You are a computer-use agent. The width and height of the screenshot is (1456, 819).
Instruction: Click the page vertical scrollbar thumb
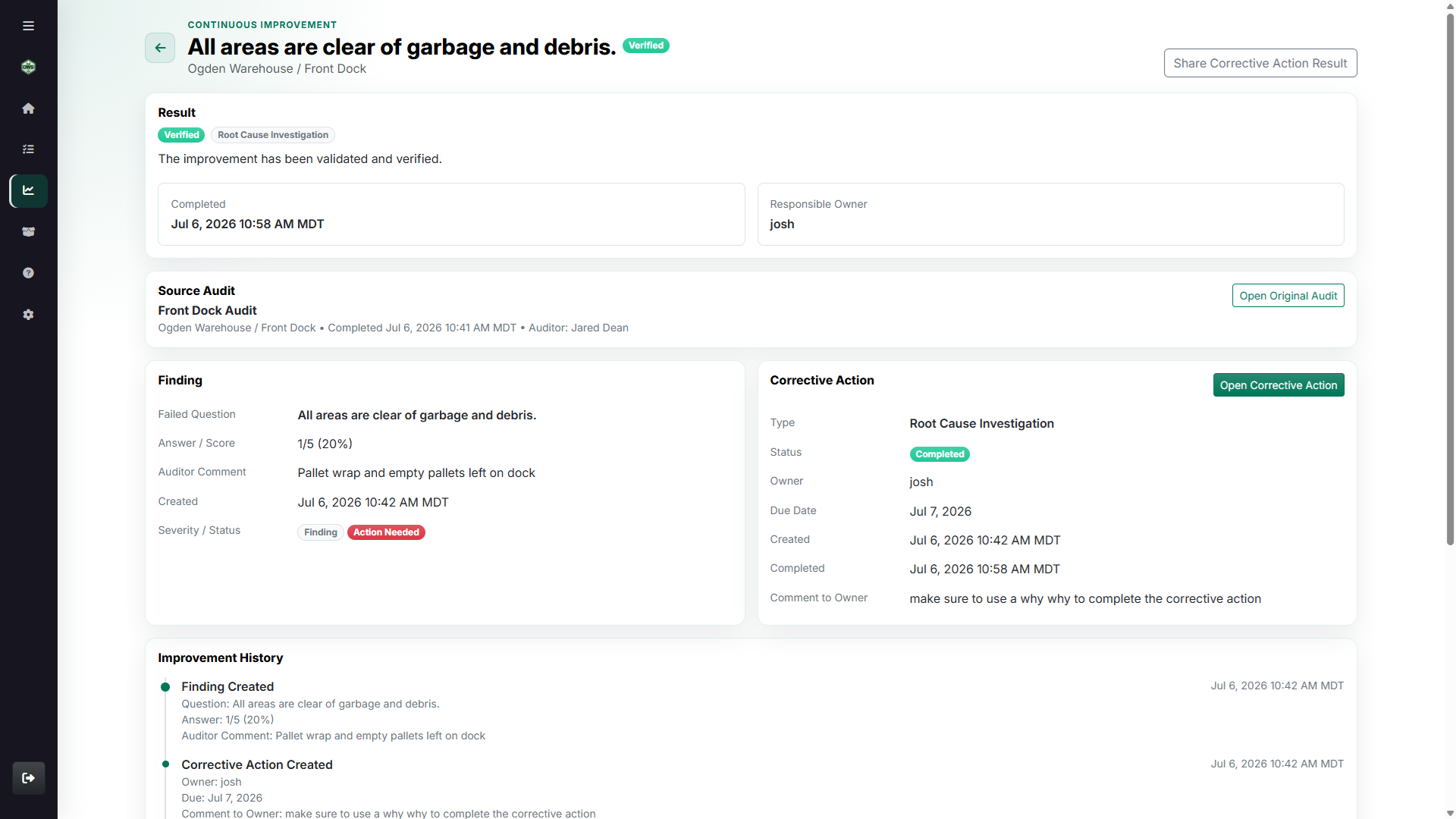pyautogui.click(x=1450, y=279)
